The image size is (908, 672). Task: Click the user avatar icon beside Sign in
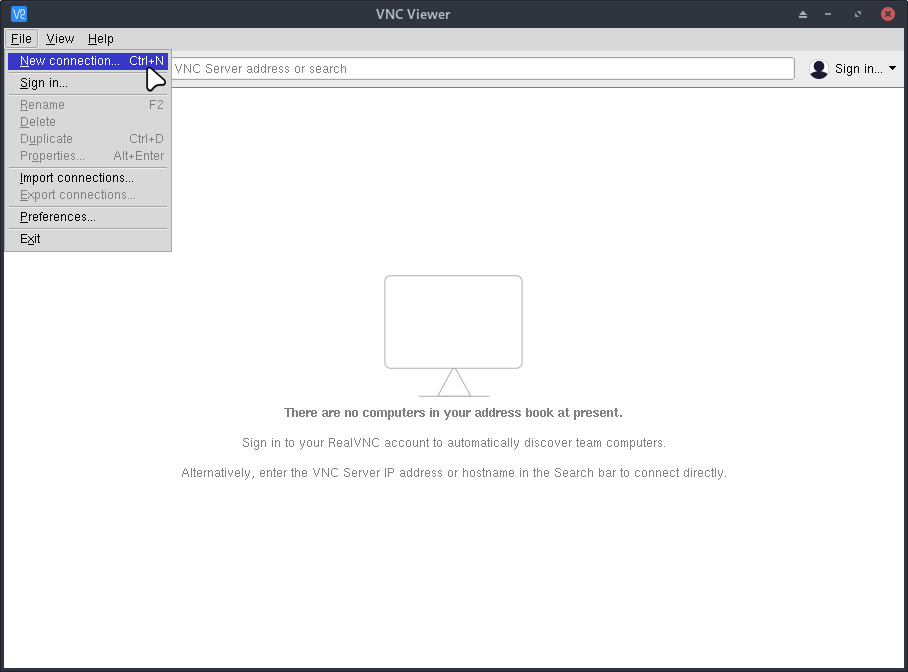[819, 69]
